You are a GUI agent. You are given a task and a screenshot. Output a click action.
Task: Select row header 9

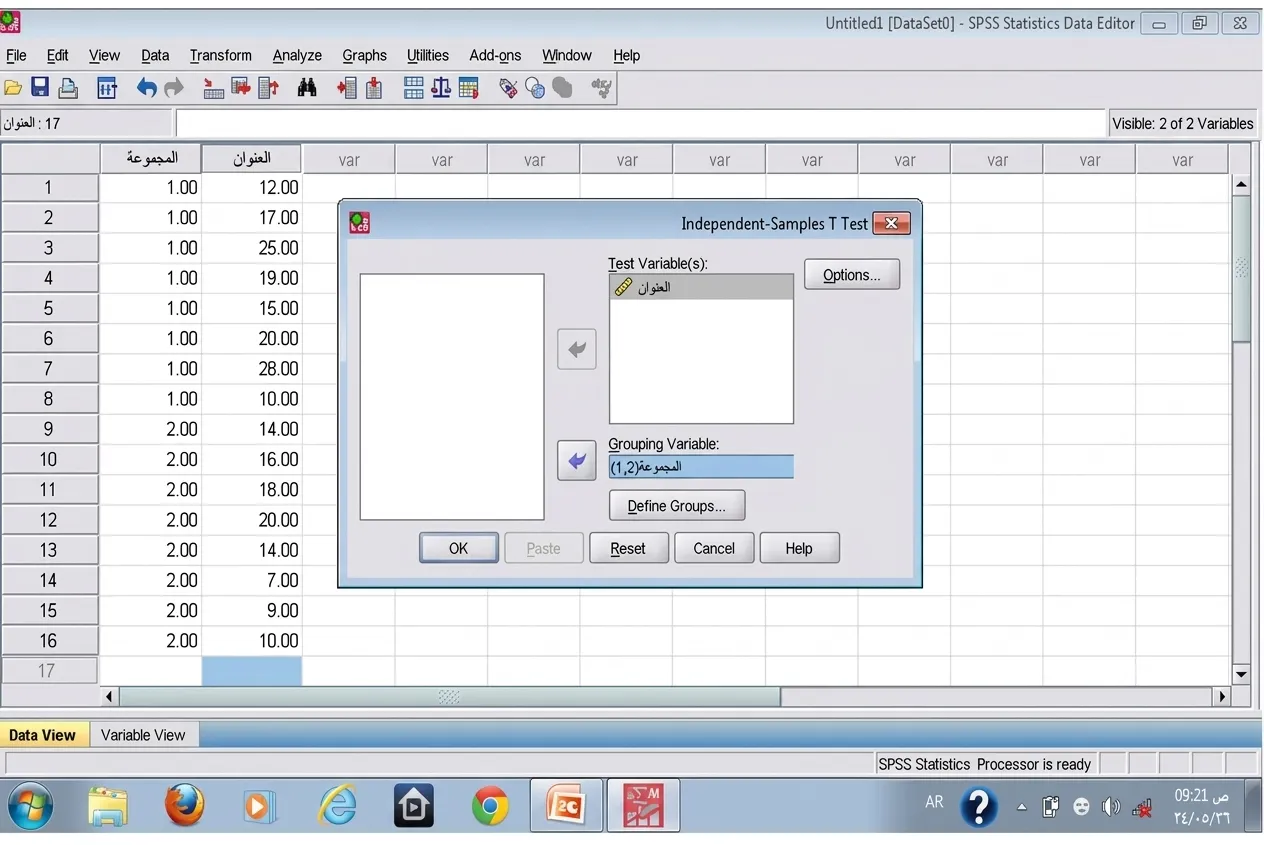(x=48, y=429)
